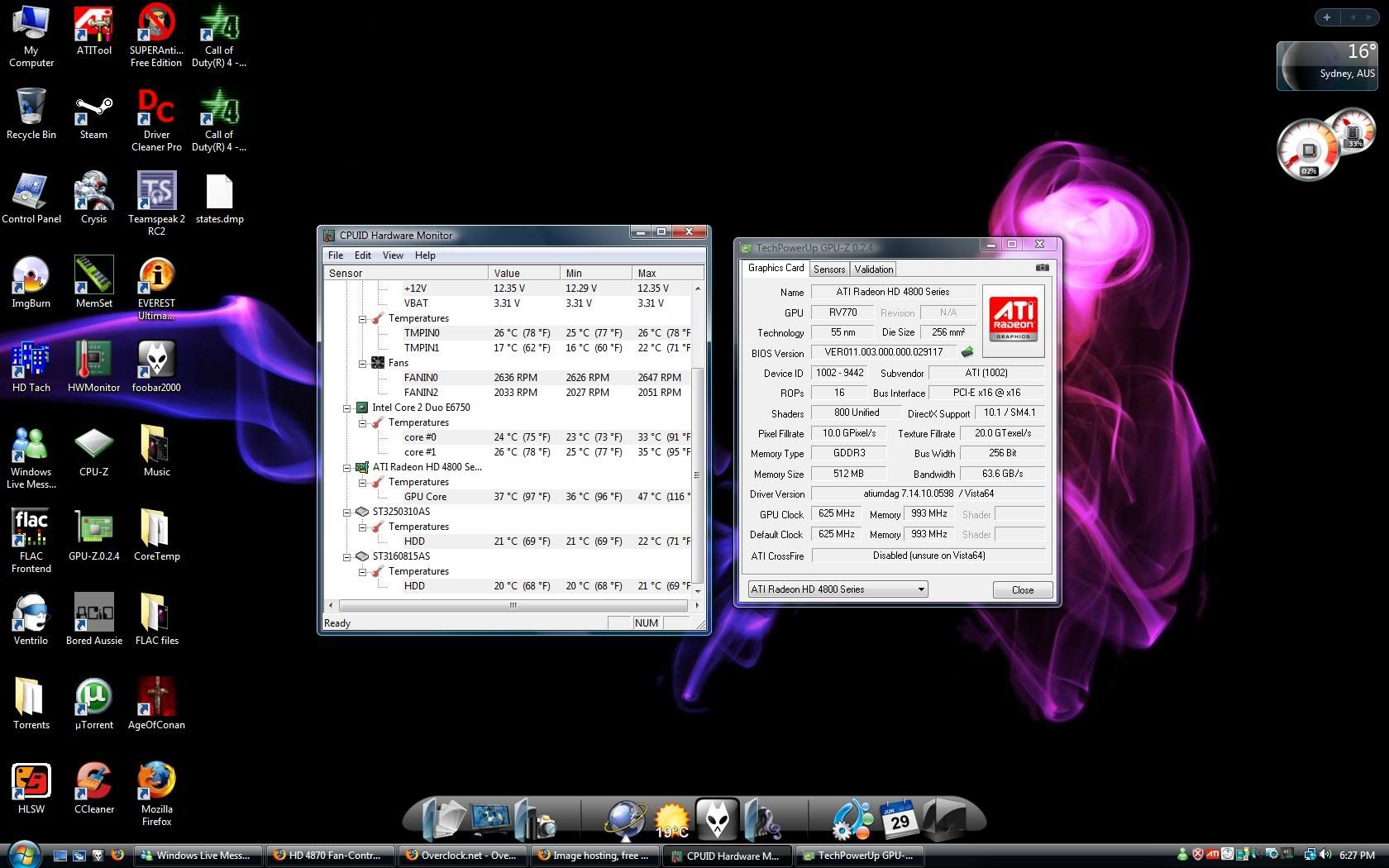1389x868 pixels.
Task: Switch to Windows Live Messenger taskbar button
Action: click(x=199, y=856)
